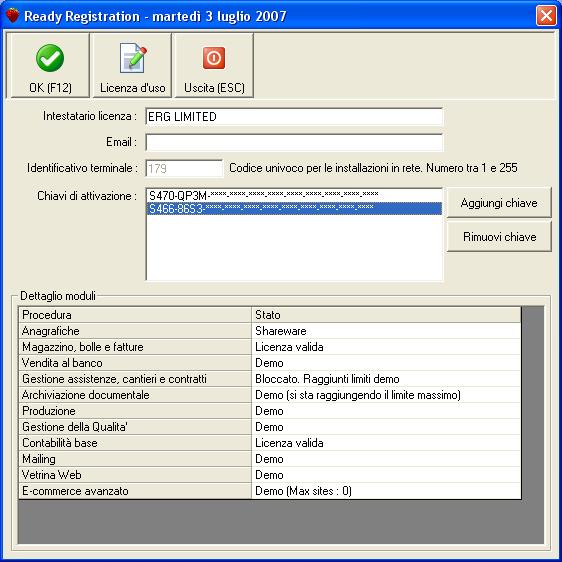Close the Ready Registration window
The height and width of the screenshot is (562, 562).
tap(546, 16)
